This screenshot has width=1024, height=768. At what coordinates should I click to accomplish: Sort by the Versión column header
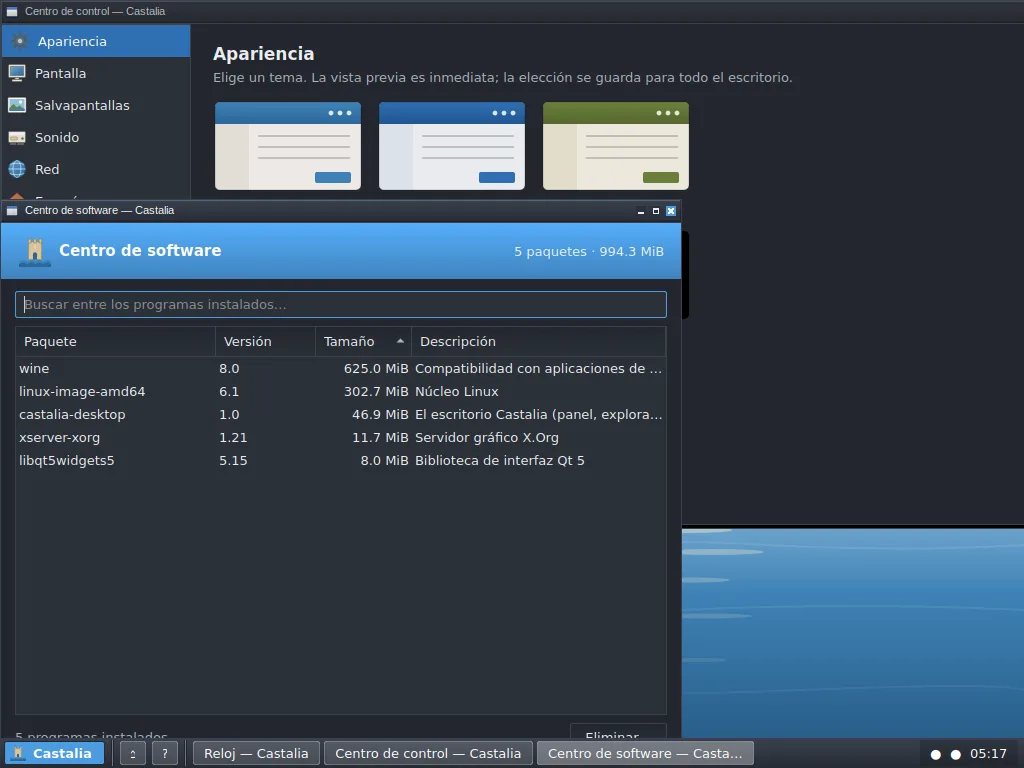tap(265, 342)
